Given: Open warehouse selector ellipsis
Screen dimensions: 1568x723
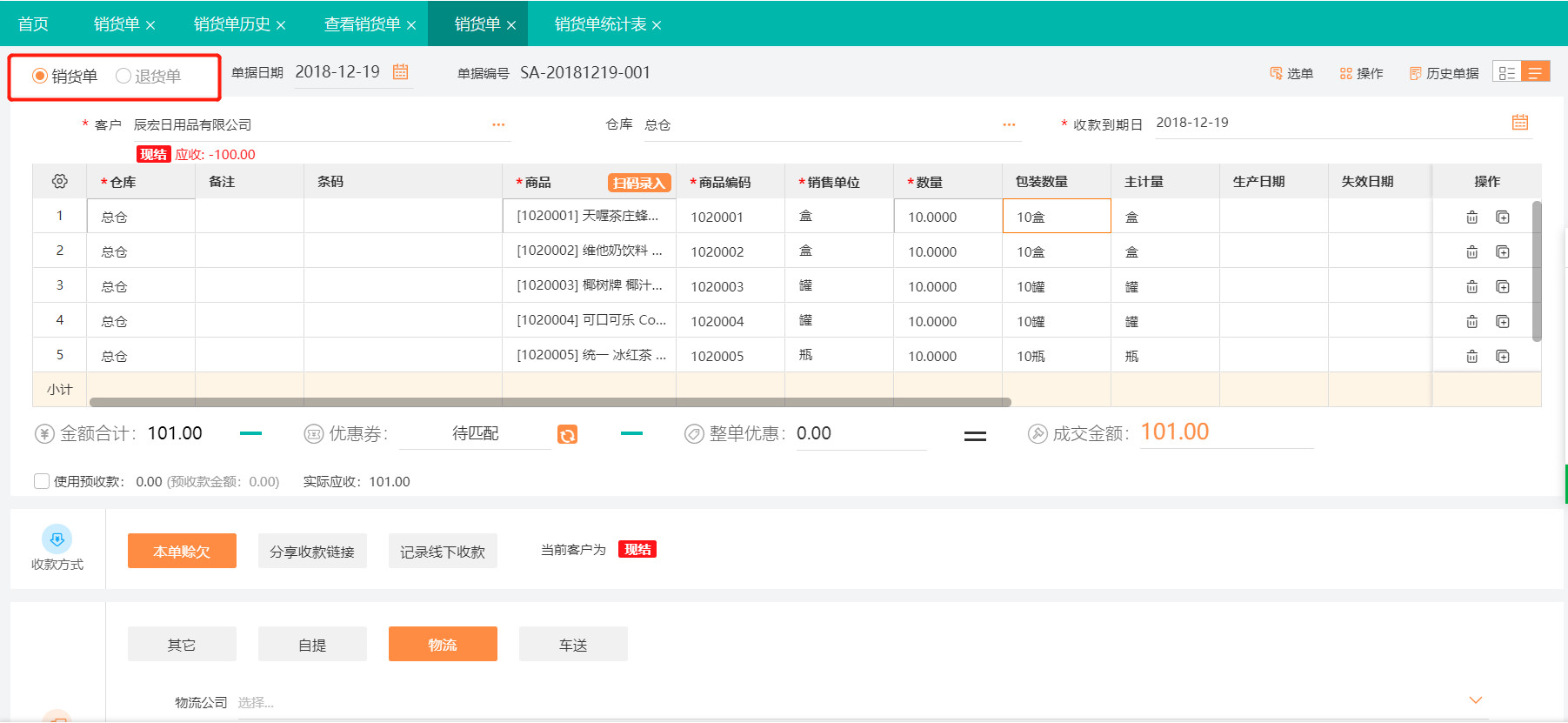Looking at the screenshot, I should (x=1009, y=124).
